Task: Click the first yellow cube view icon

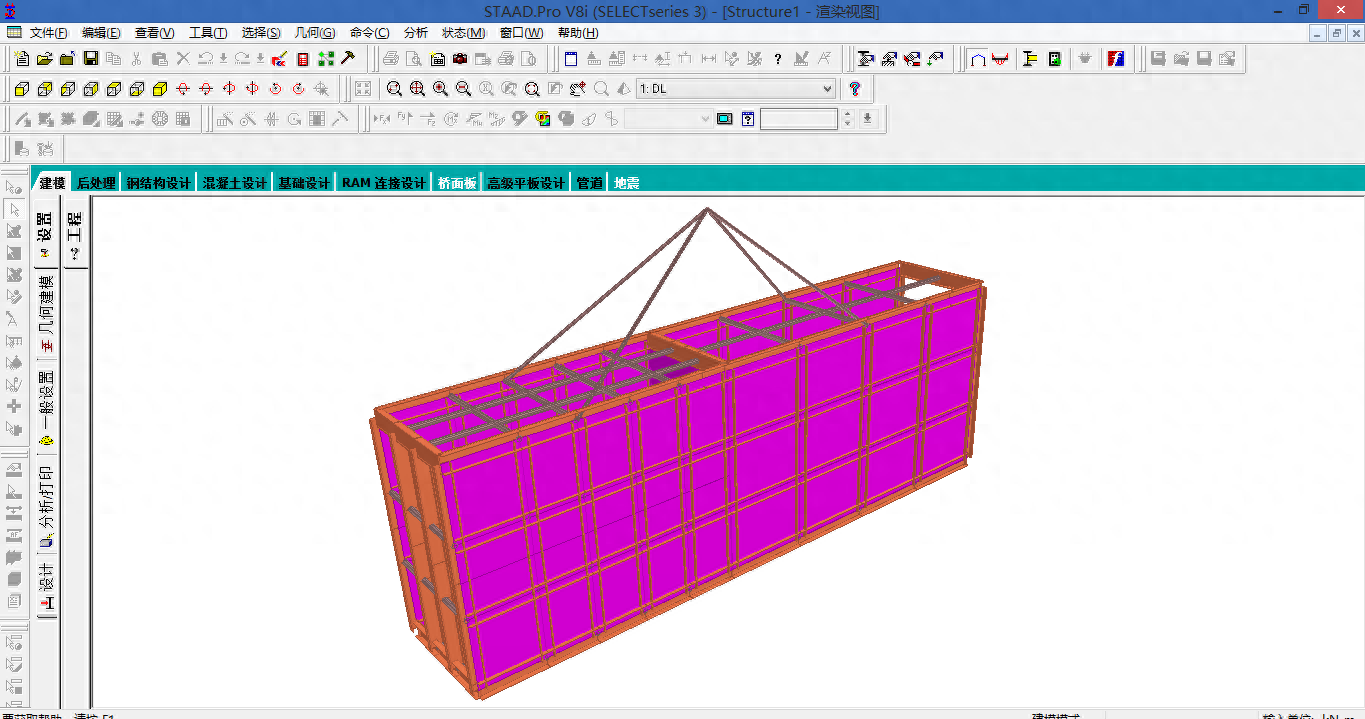Action: [x=21, y=89]
